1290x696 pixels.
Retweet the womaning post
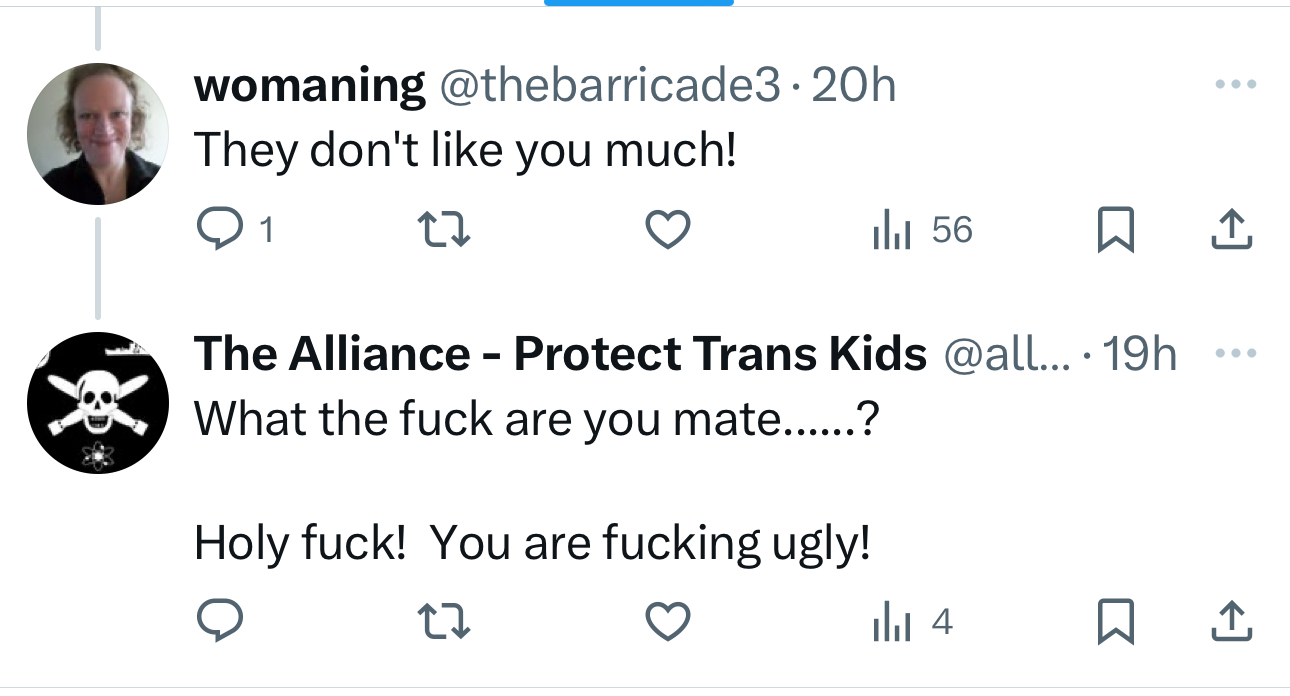coord(443,231)
